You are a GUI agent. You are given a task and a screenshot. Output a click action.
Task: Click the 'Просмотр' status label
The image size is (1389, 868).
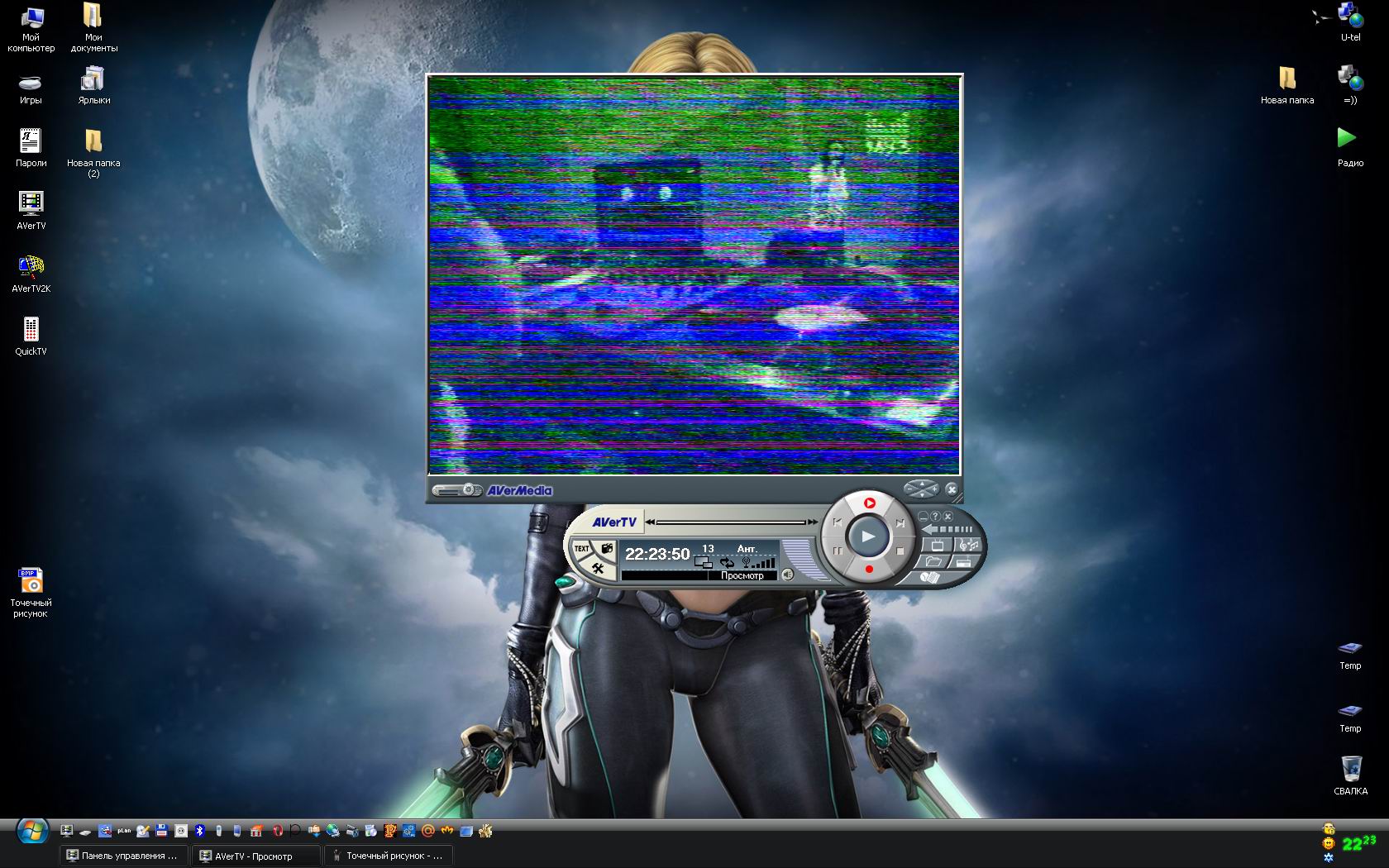(742, 575)
